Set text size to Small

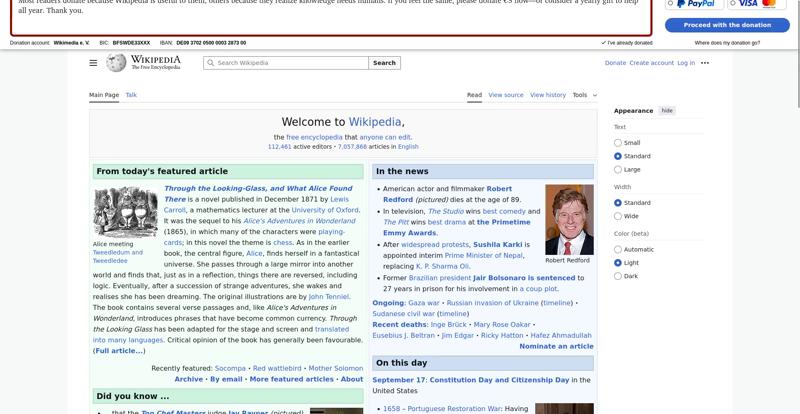(618, 143)
